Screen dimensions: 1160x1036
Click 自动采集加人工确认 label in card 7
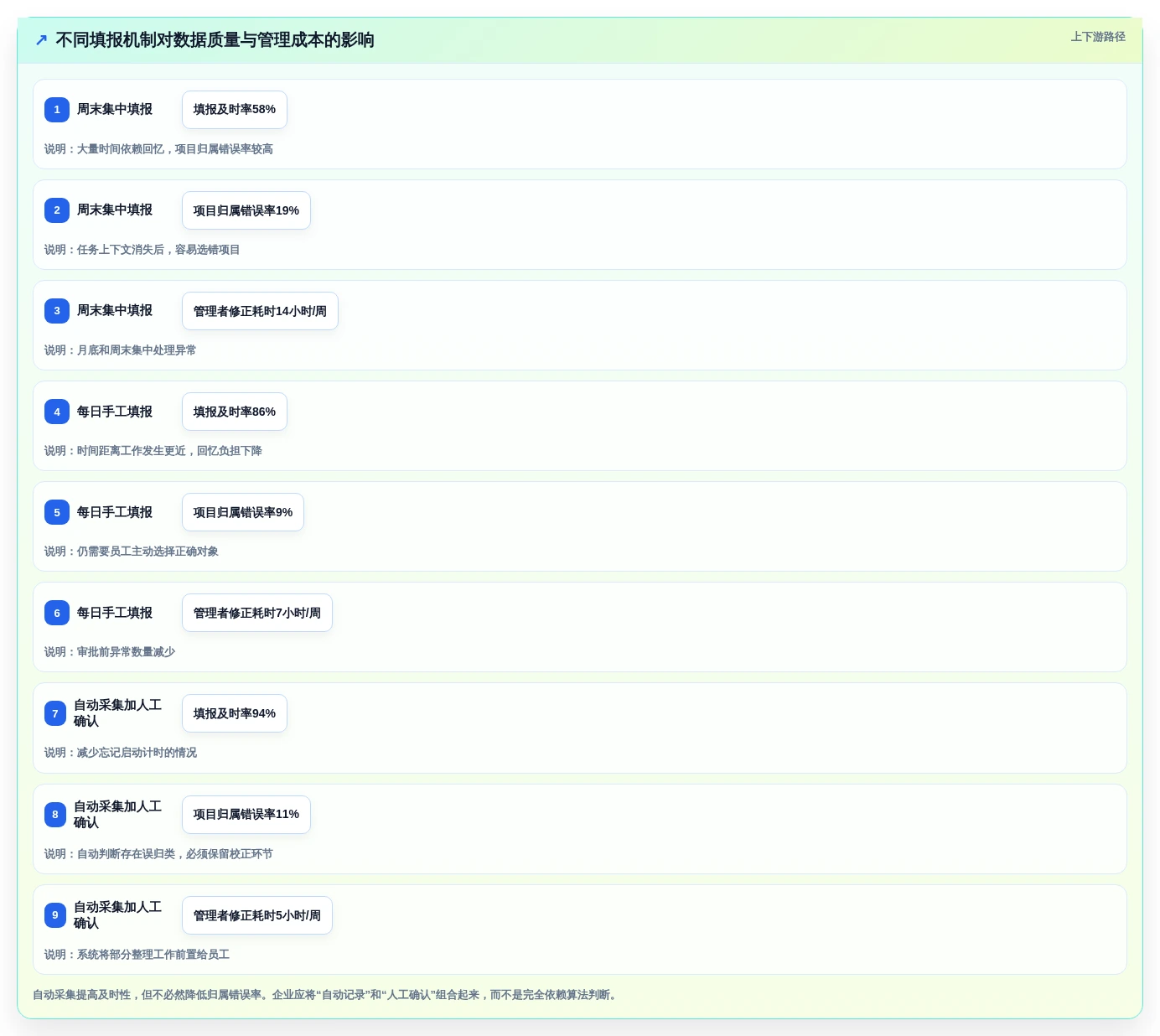coord(118,713)
